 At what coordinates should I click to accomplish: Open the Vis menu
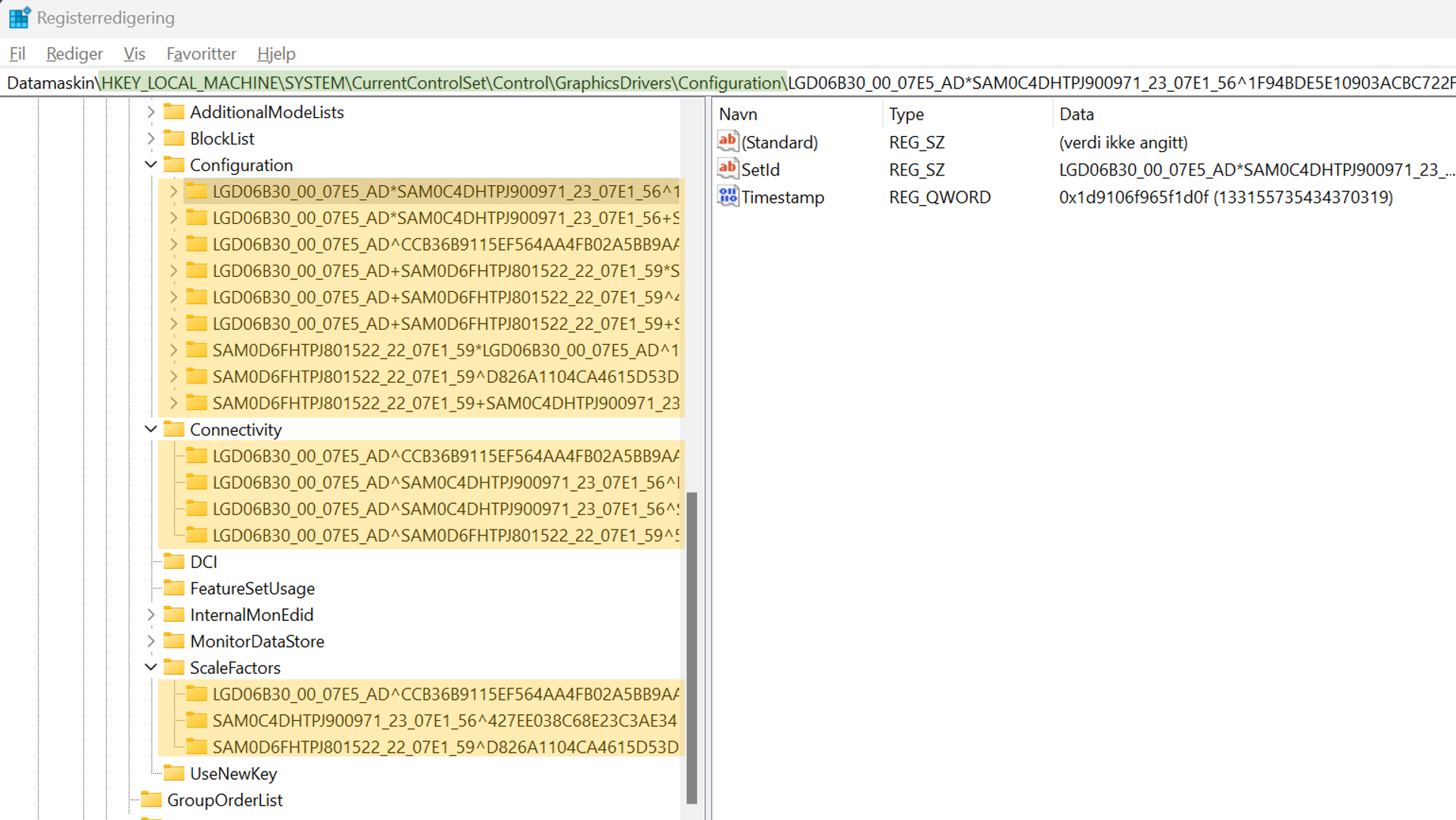pyautogui.click(x=134, y=54)
